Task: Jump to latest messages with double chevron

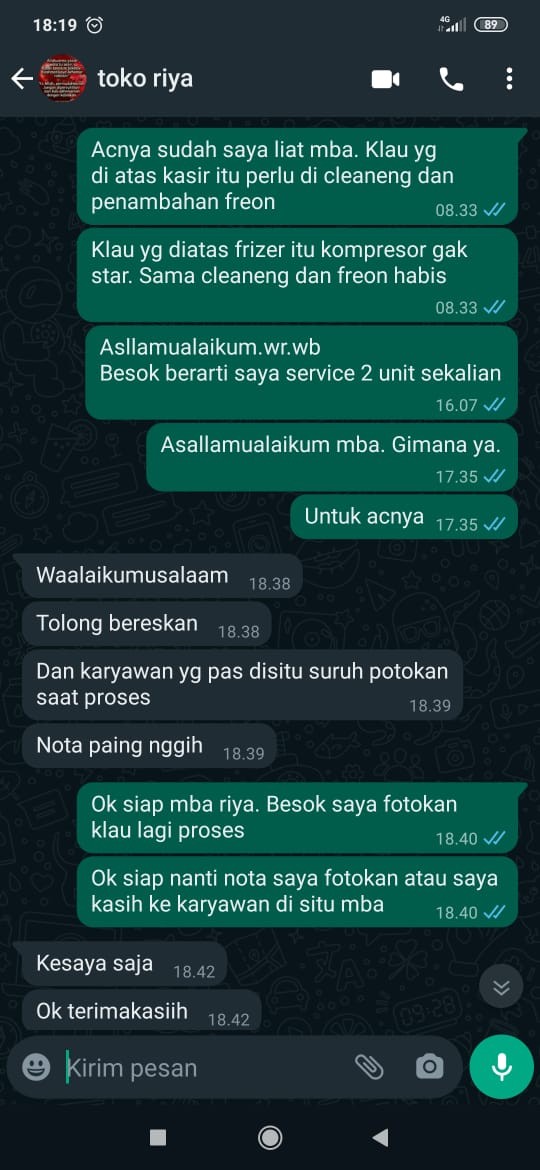Action: [x=502, y=987]
